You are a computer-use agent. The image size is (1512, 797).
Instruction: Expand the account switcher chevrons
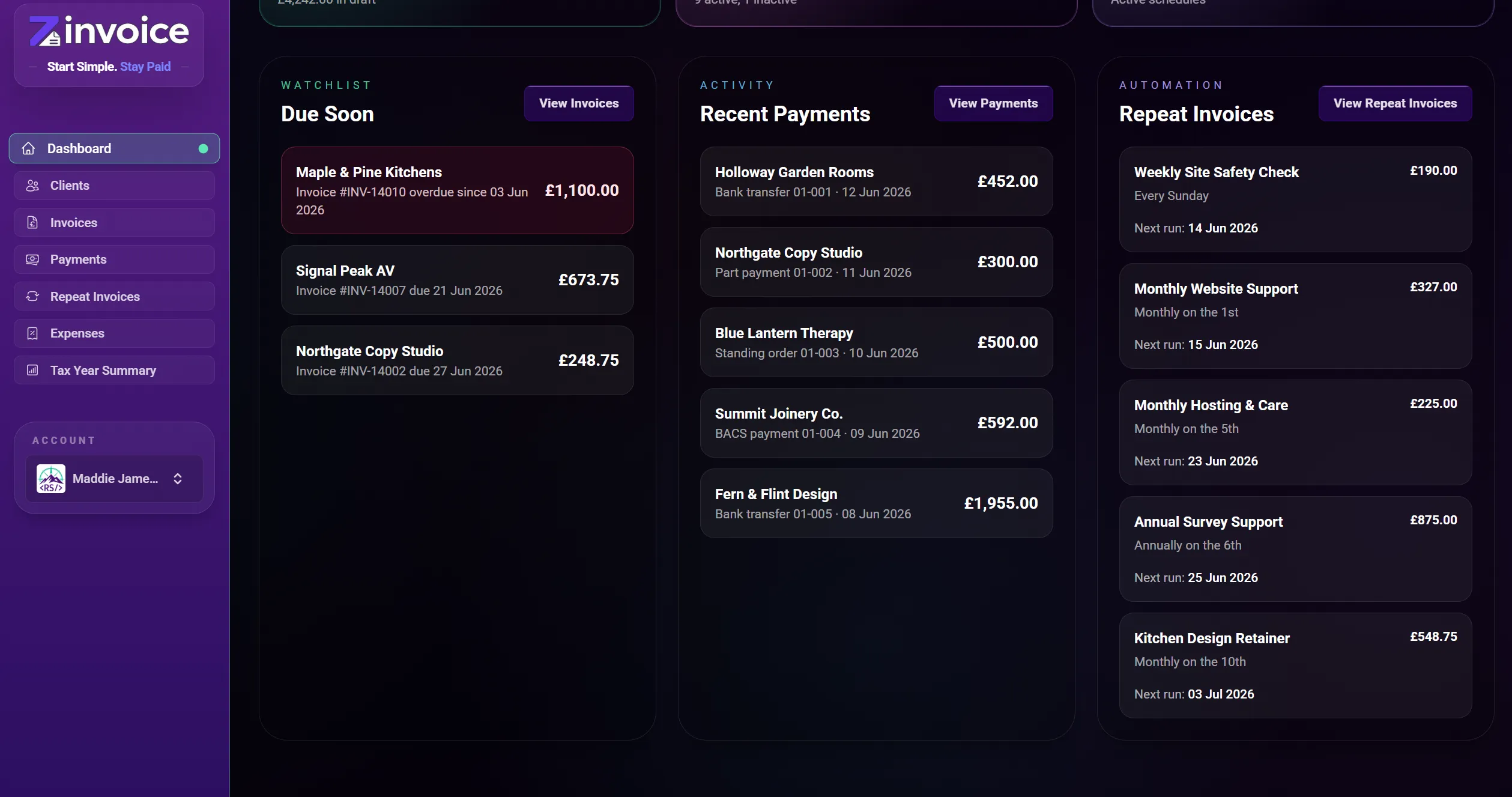click(178, 479)
